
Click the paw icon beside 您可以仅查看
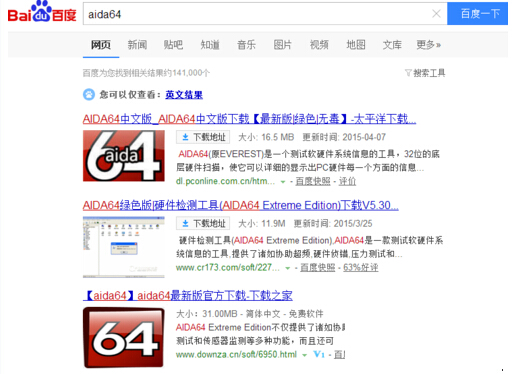[x=89, y=95]
